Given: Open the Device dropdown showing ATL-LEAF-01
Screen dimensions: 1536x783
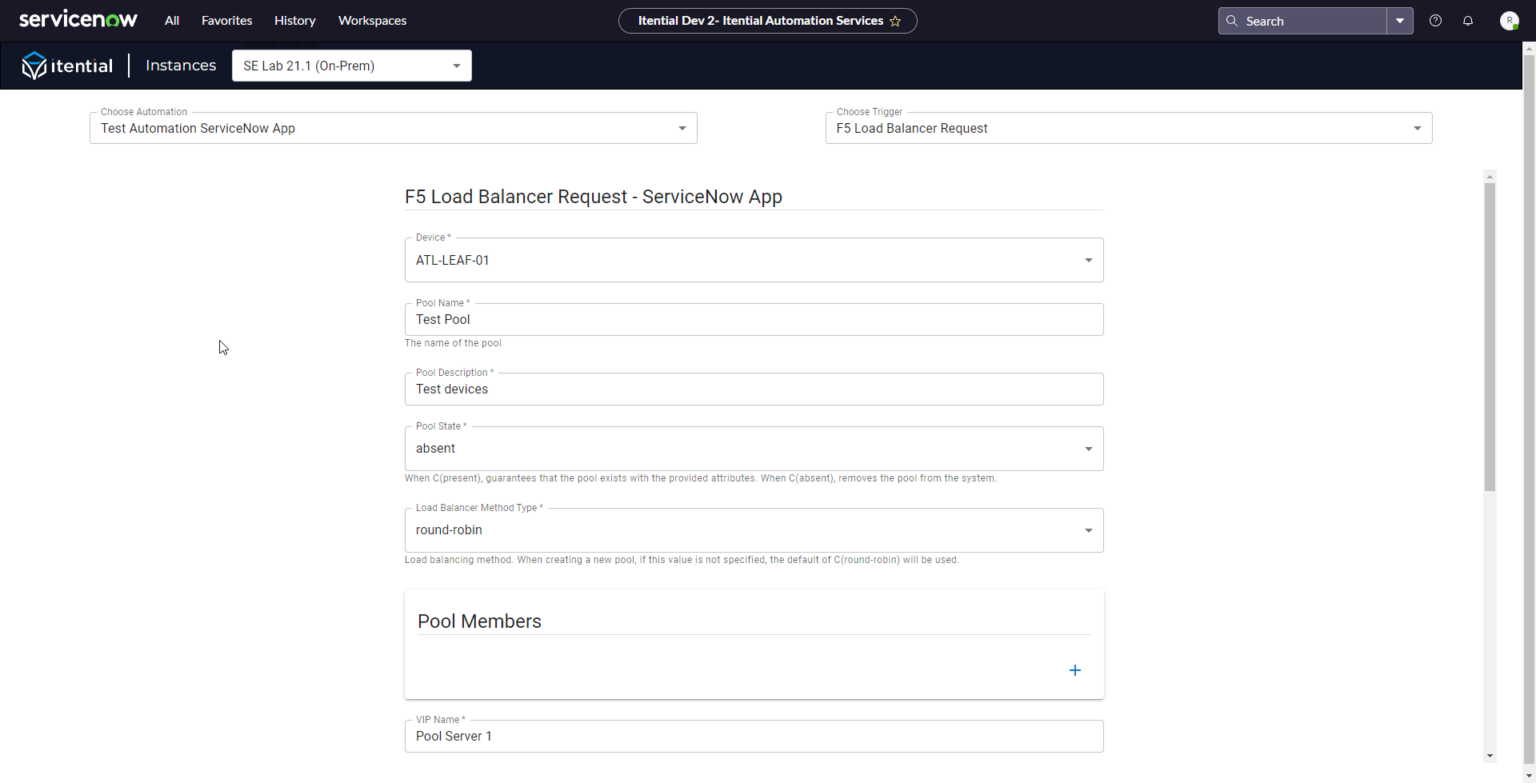Looking at the screenshot, I should (x=1088, y=260).
